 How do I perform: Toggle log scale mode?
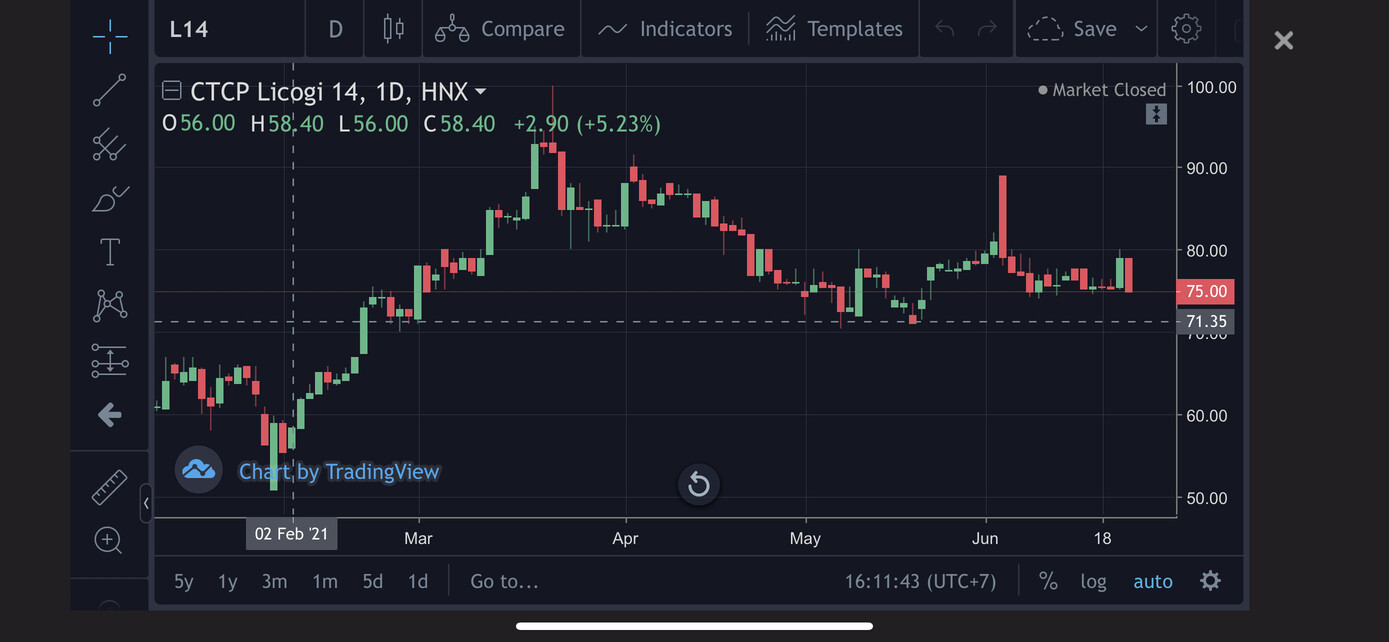[1093, 581]
